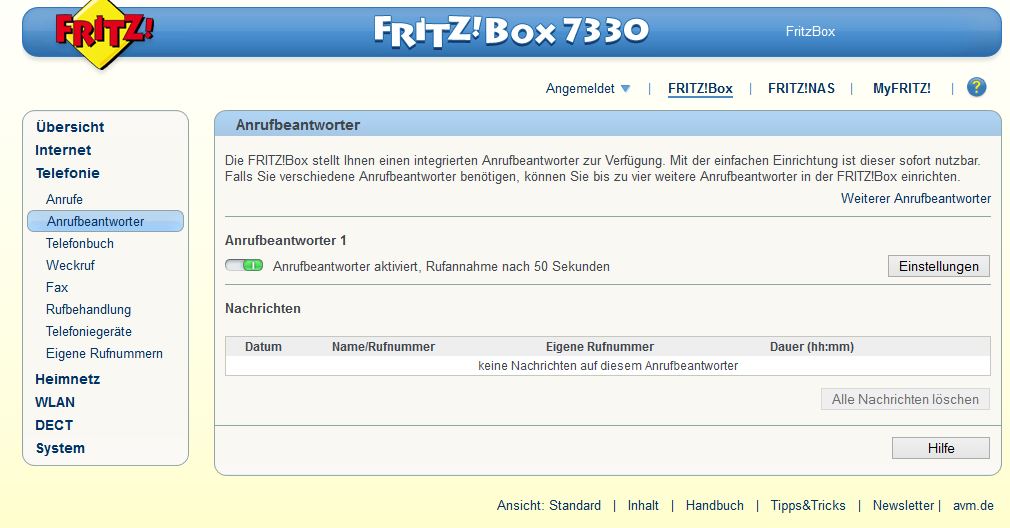Open the System section
This screenshot has width=1010, height=528.
[60, 448]
